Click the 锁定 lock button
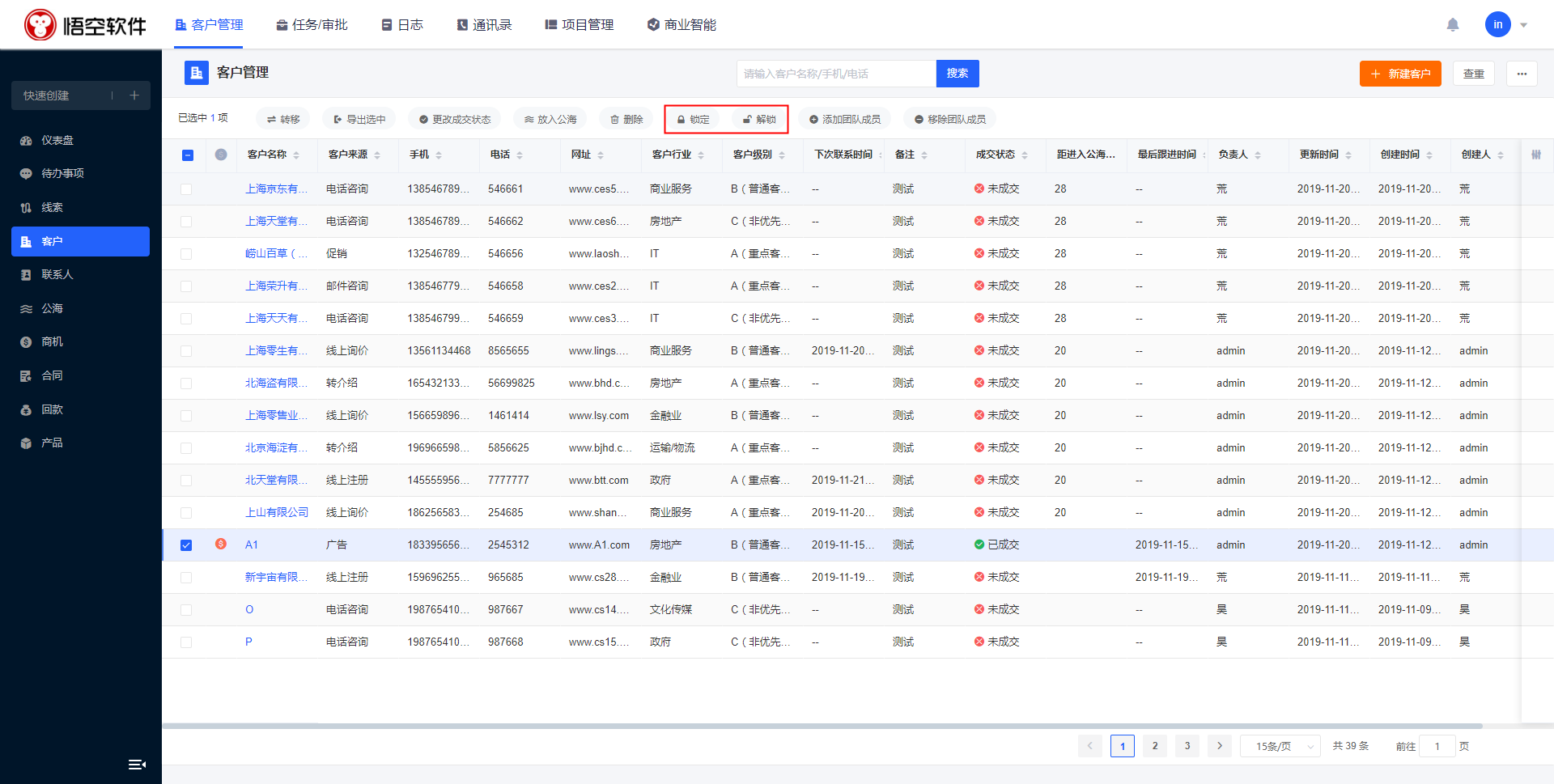This screenshot has width=1554, height=784. [x=694, y=120]
